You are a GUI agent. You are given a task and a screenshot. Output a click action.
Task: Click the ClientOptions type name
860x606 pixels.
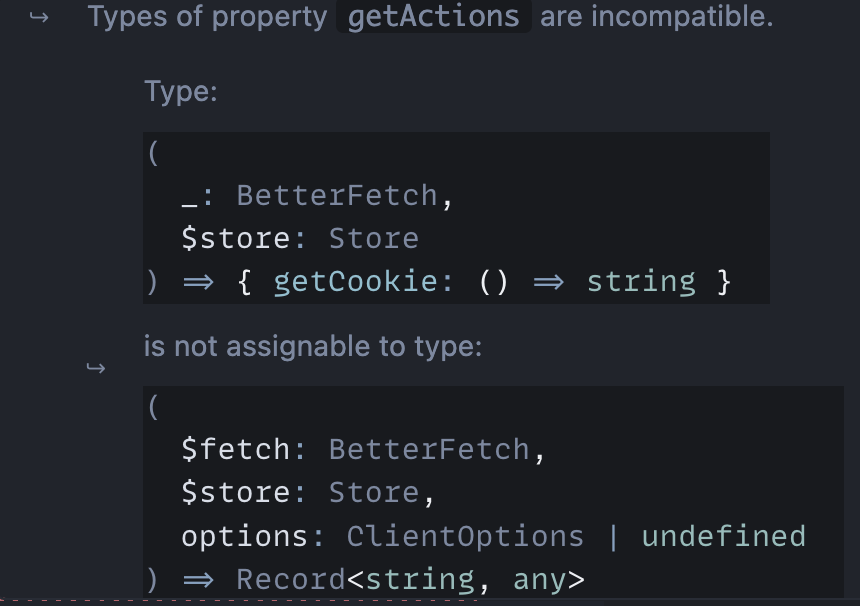465,536
